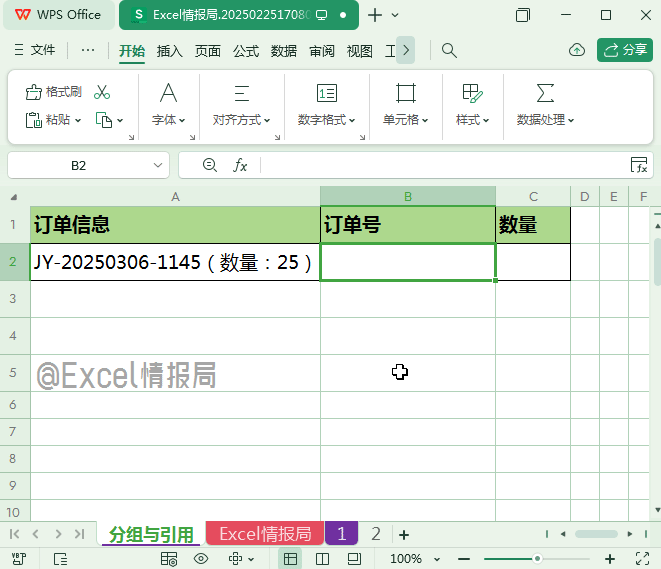Image resolution: width=661 pixels, height=569 pixels.
Task: Open the Data Processing (数据处理) group
Action: [545, 104]
